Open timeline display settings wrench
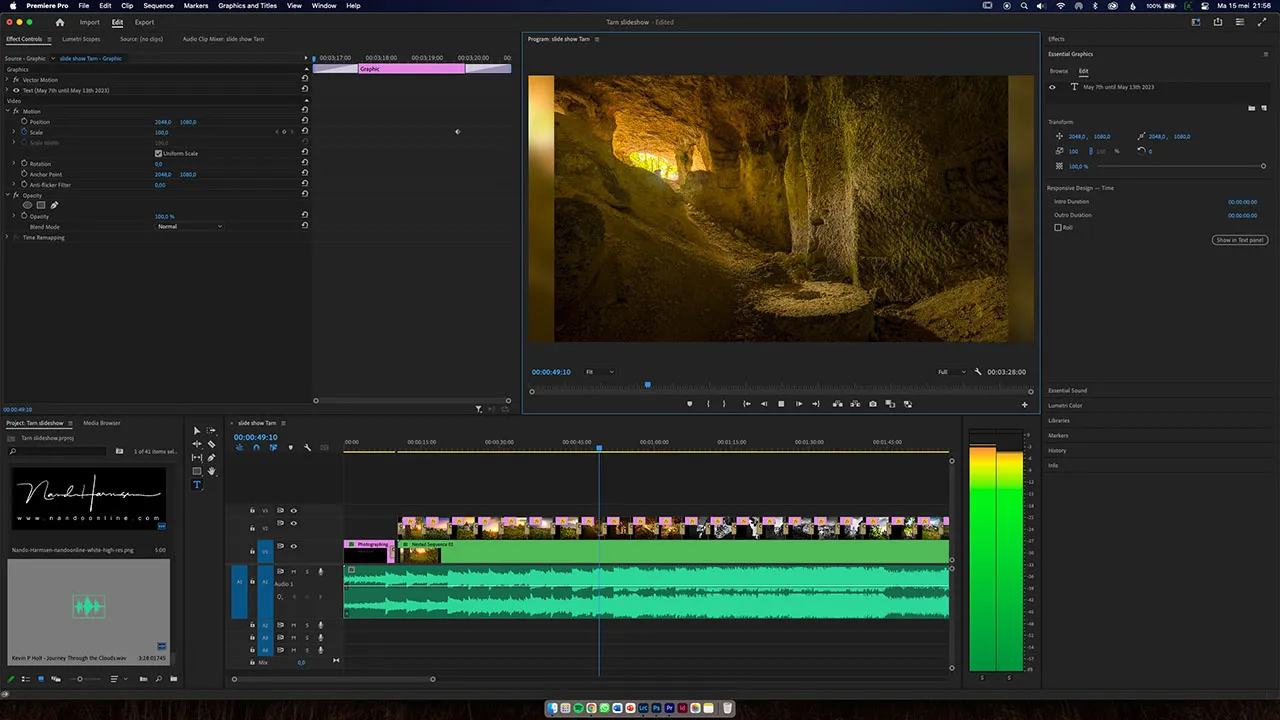 [x=307, y=447]
